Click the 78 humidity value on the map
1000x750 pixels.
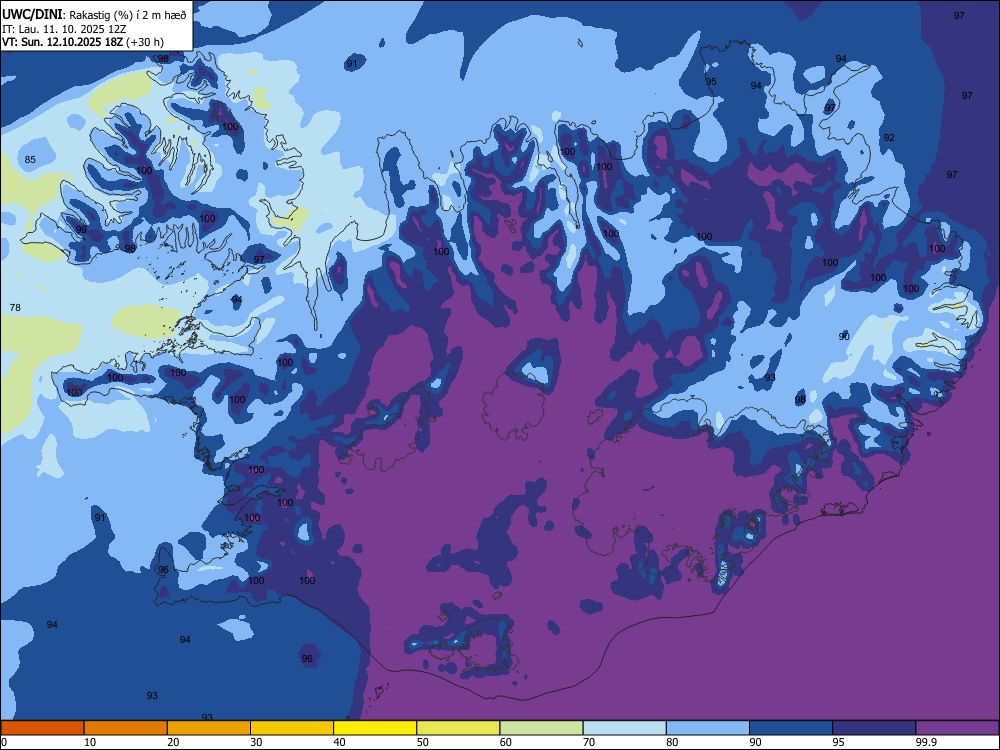(15, 307)
